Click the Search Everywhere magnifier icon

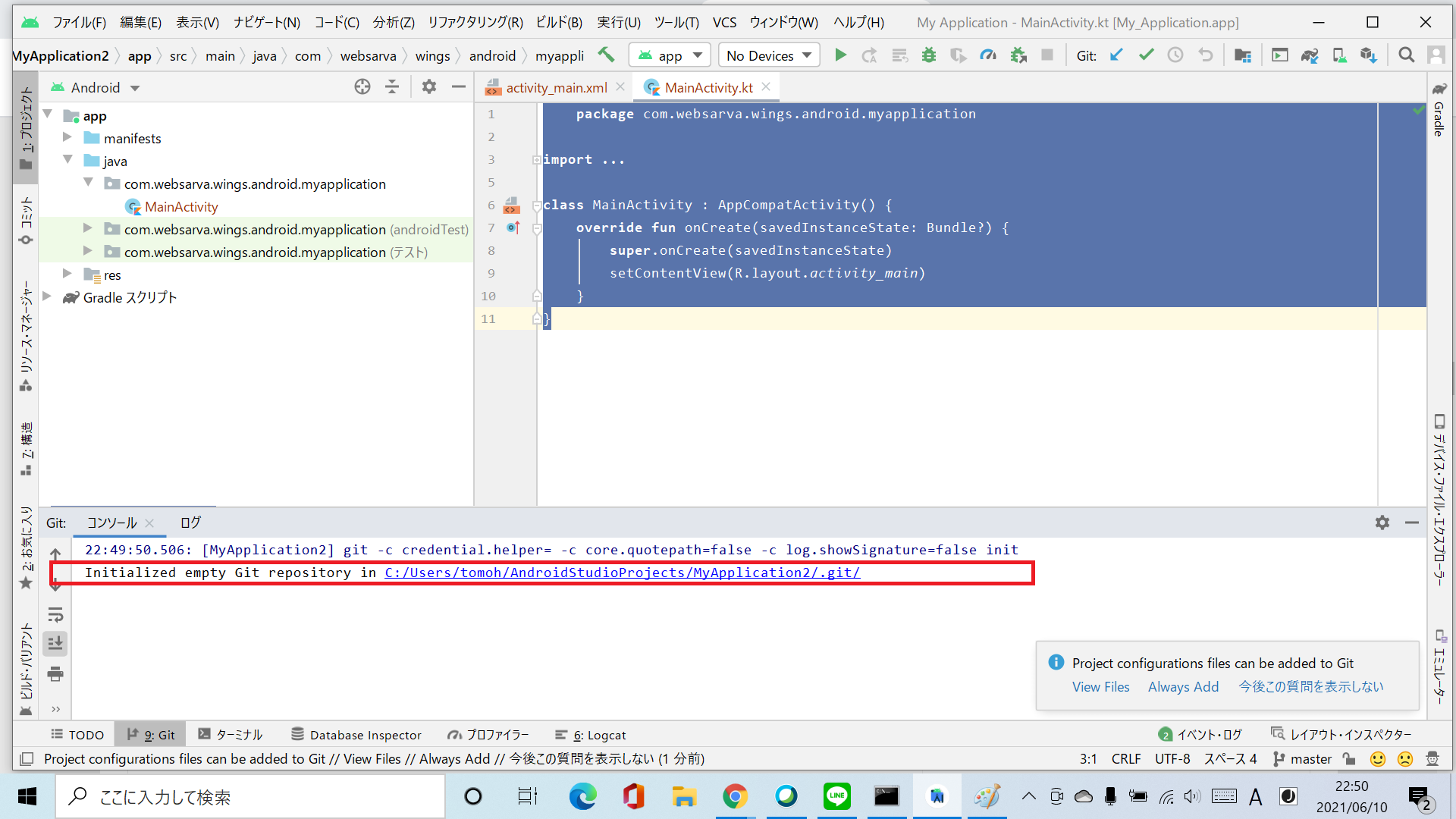tap(1406, 55)
